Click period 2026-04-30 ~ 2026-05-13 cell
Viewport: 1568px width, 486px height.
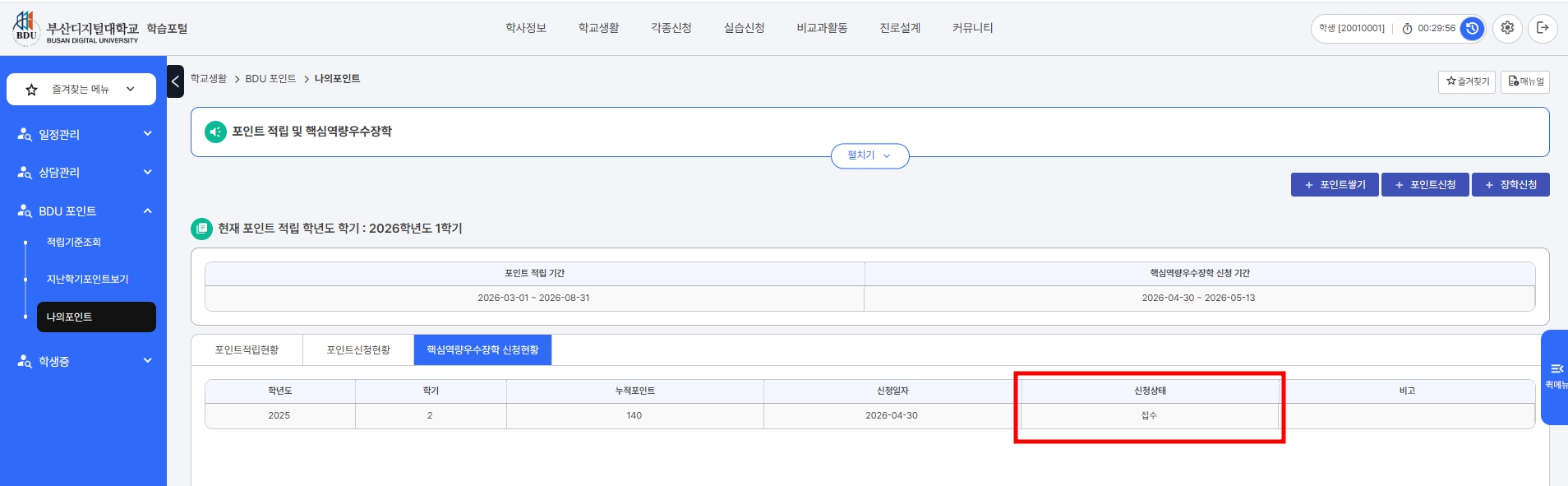pyautogui.click(x=1198, y=299)
